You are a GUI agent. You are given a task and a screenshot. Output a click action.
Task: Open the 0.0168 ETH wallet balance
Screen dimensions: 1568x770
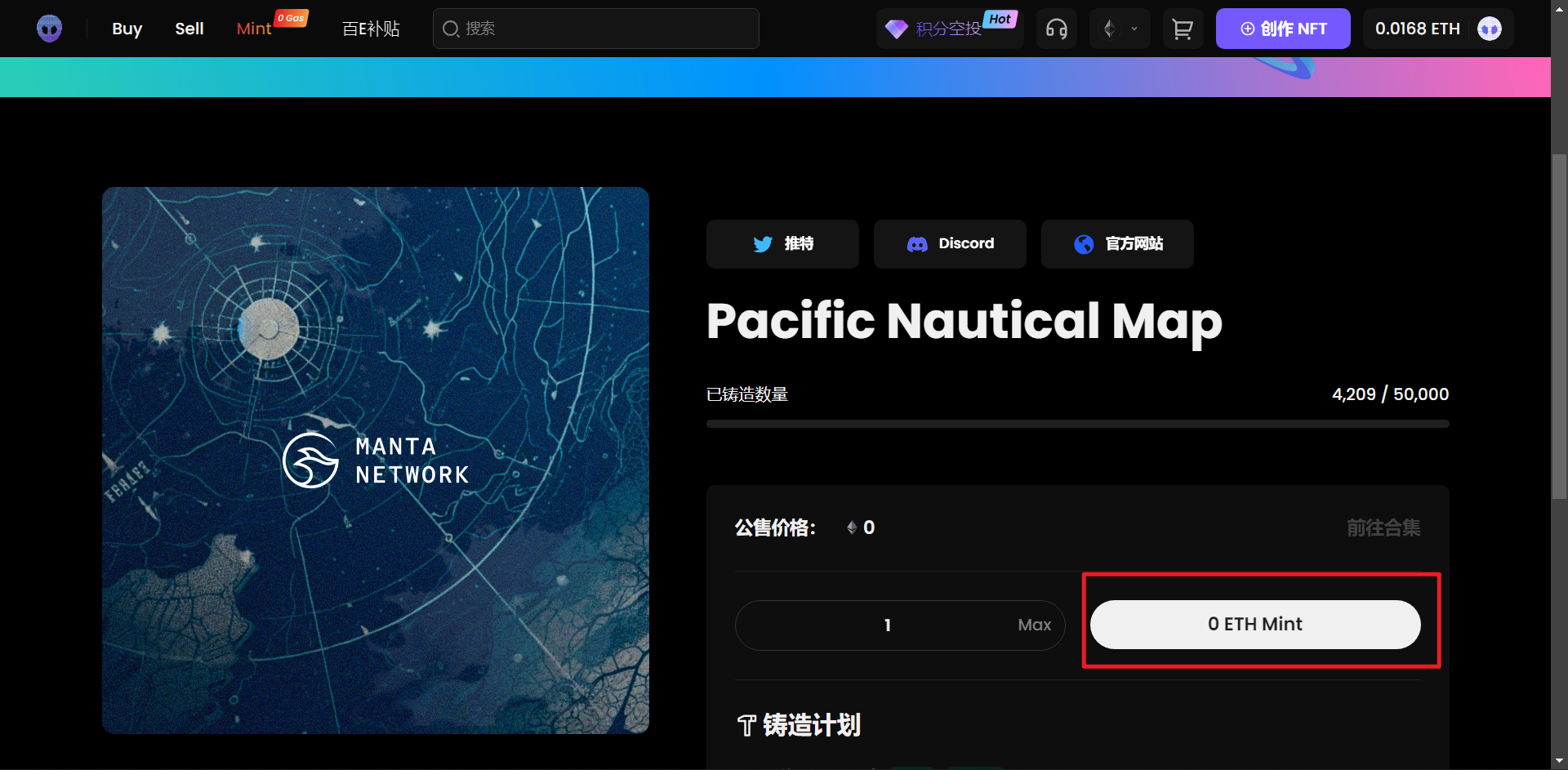(x=1417, y=29)
